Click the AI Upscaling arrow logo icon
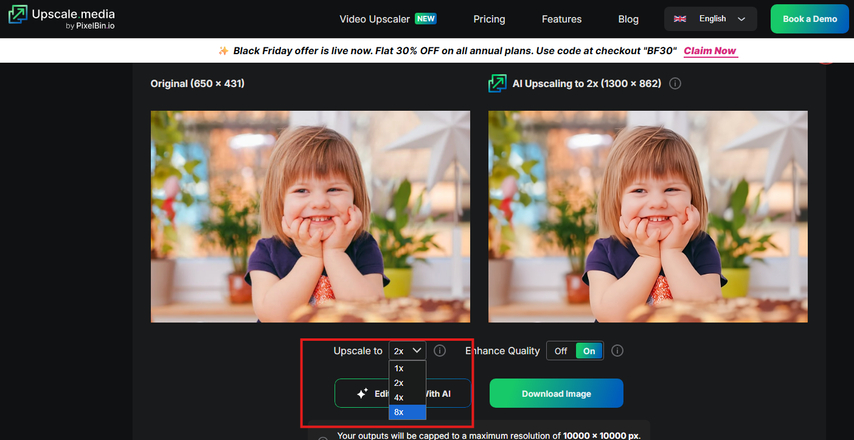This screenshot has width=854, height=440. 497,83
